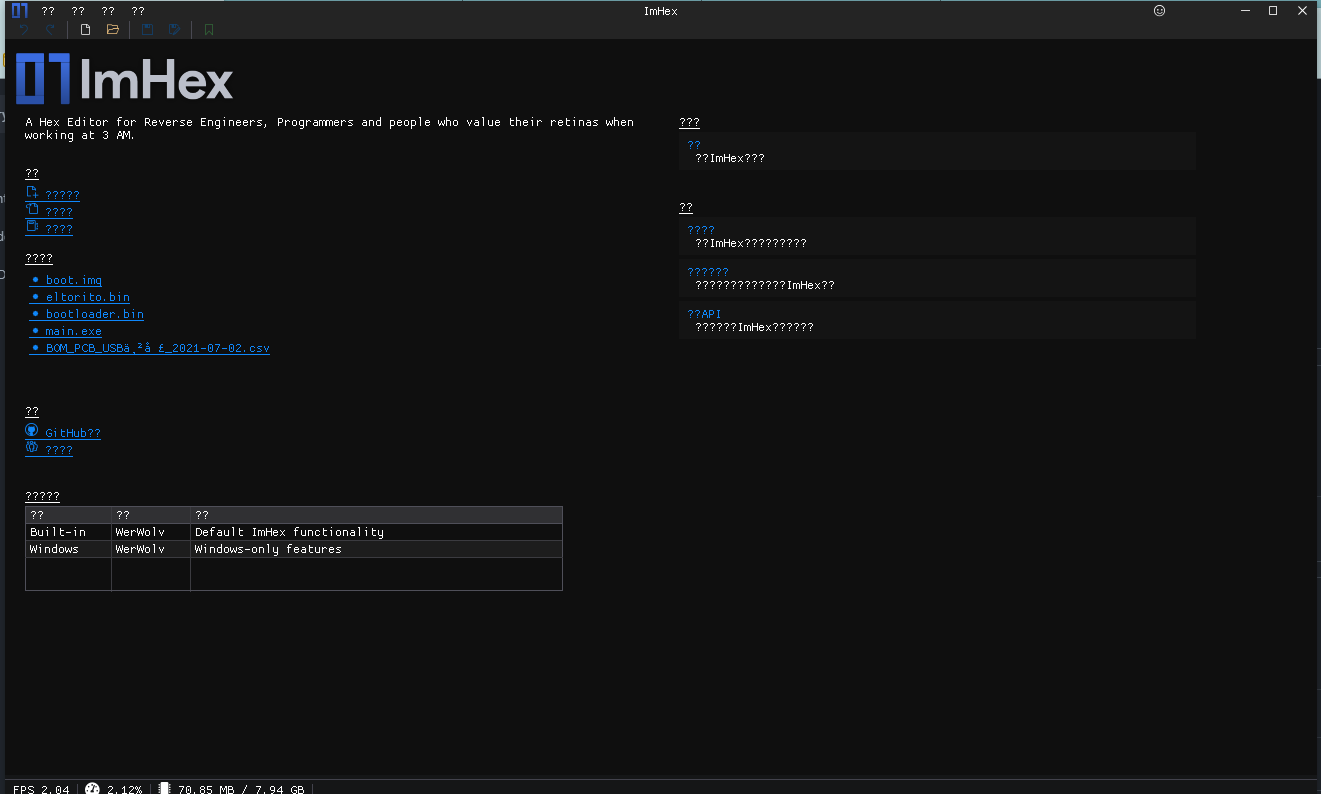Select the New File icon in the toolbar
1321x794 pixels.
pos(85,29)
